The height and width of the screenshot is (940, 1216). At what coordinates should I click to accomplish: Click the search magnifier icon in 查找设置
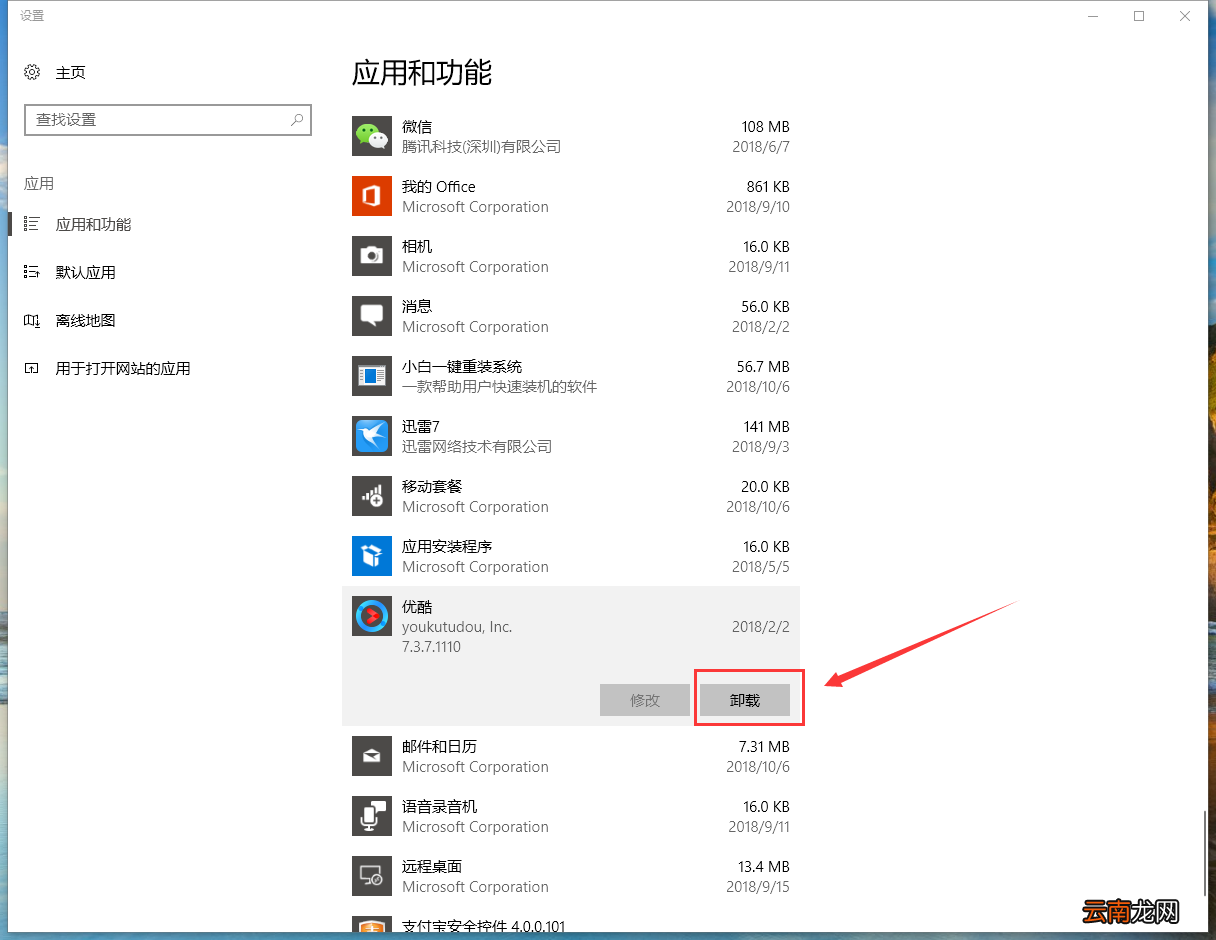tap(297, 119)
